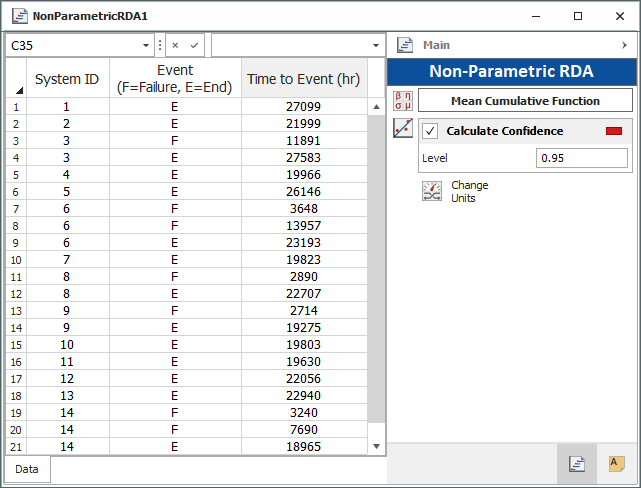Select cell with time value 19823

tap(304, 260)
